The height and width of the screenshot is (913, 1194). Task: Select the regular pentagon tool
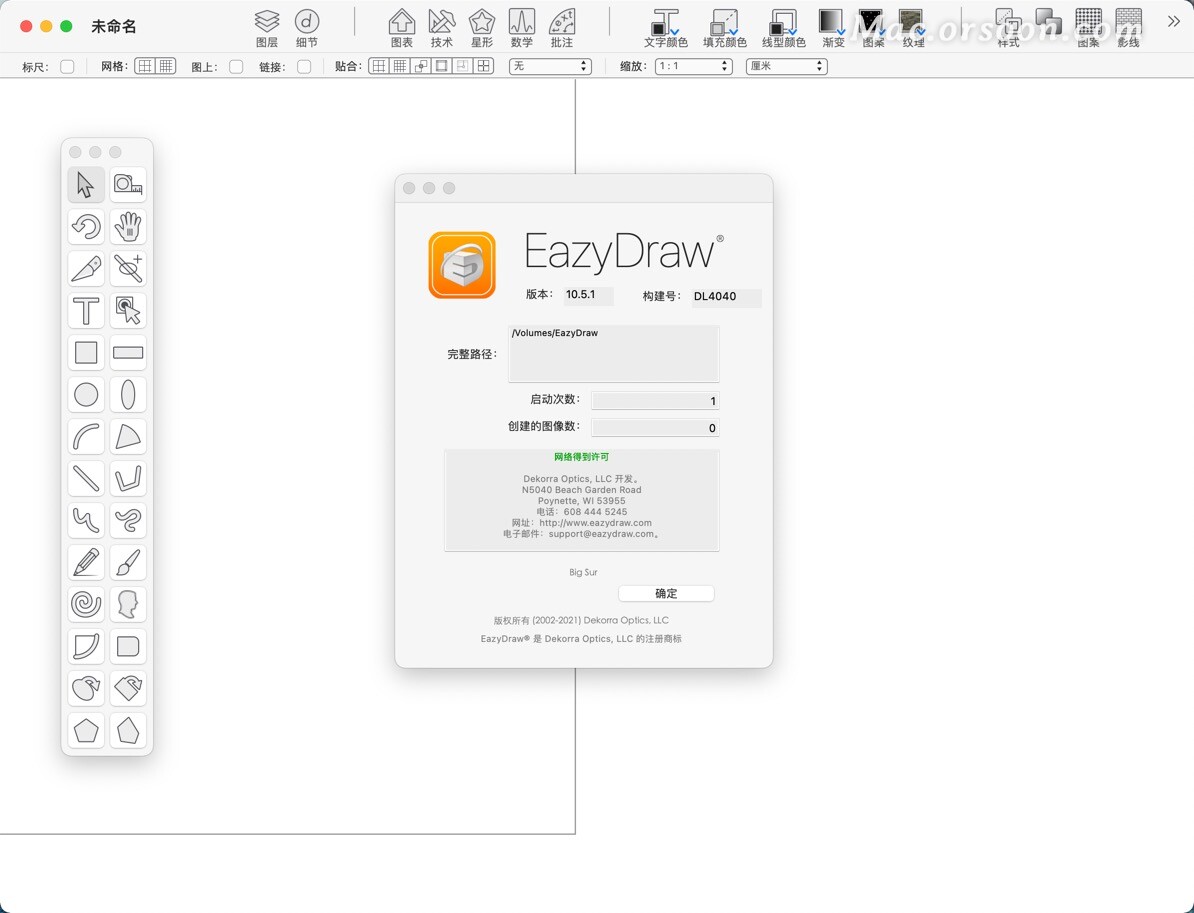pyautogui.click(x=86, y=730)
